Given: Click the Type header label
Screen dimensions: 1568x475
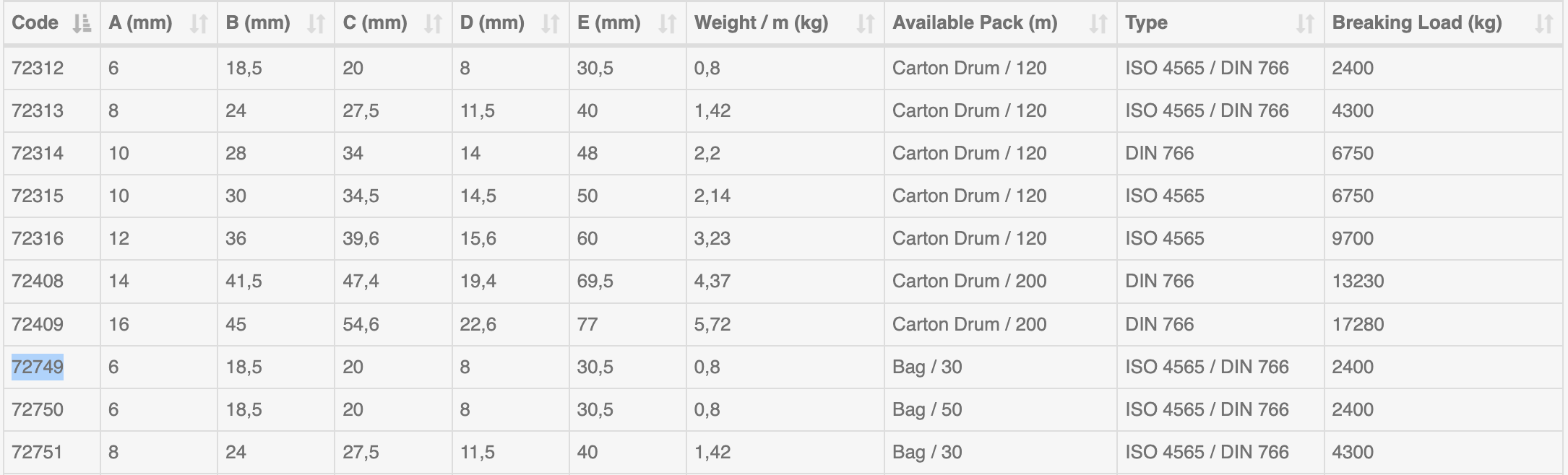Looking at the screenshot, I should tap(1145, 23).
